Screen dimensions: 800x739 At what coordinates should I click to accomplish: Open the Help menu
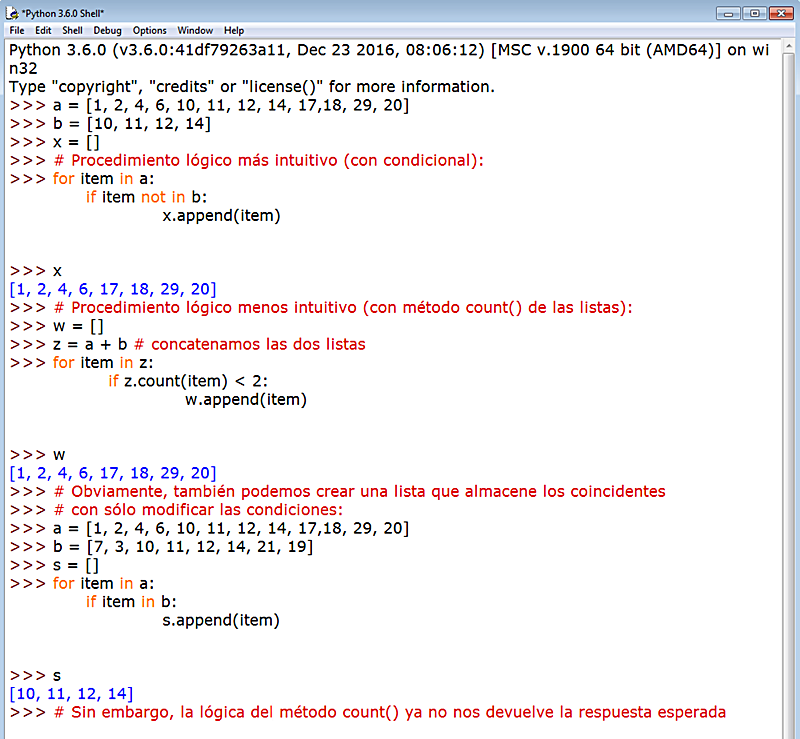click(x=232, y=30)
